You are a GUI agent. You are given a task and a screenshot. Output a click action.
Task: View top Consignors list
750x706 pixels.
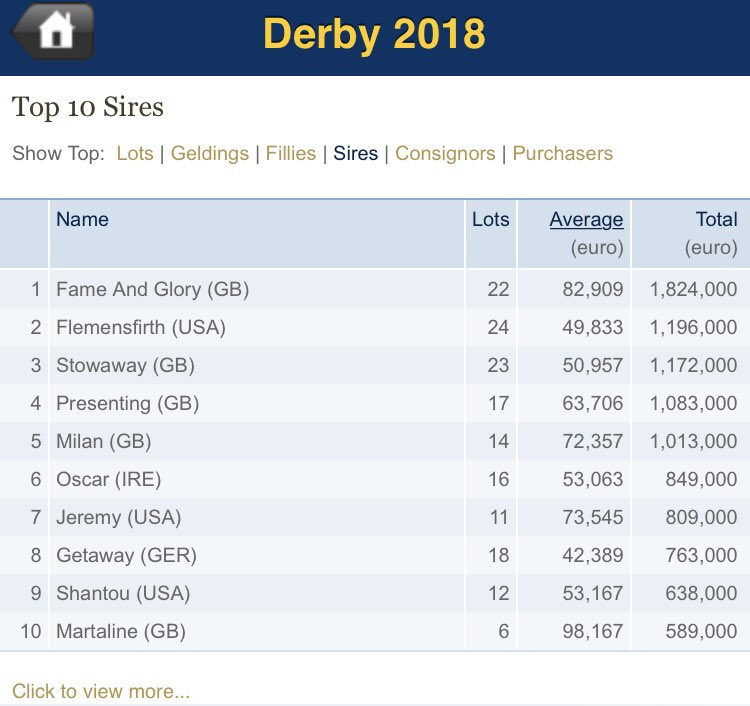point(445,154)
